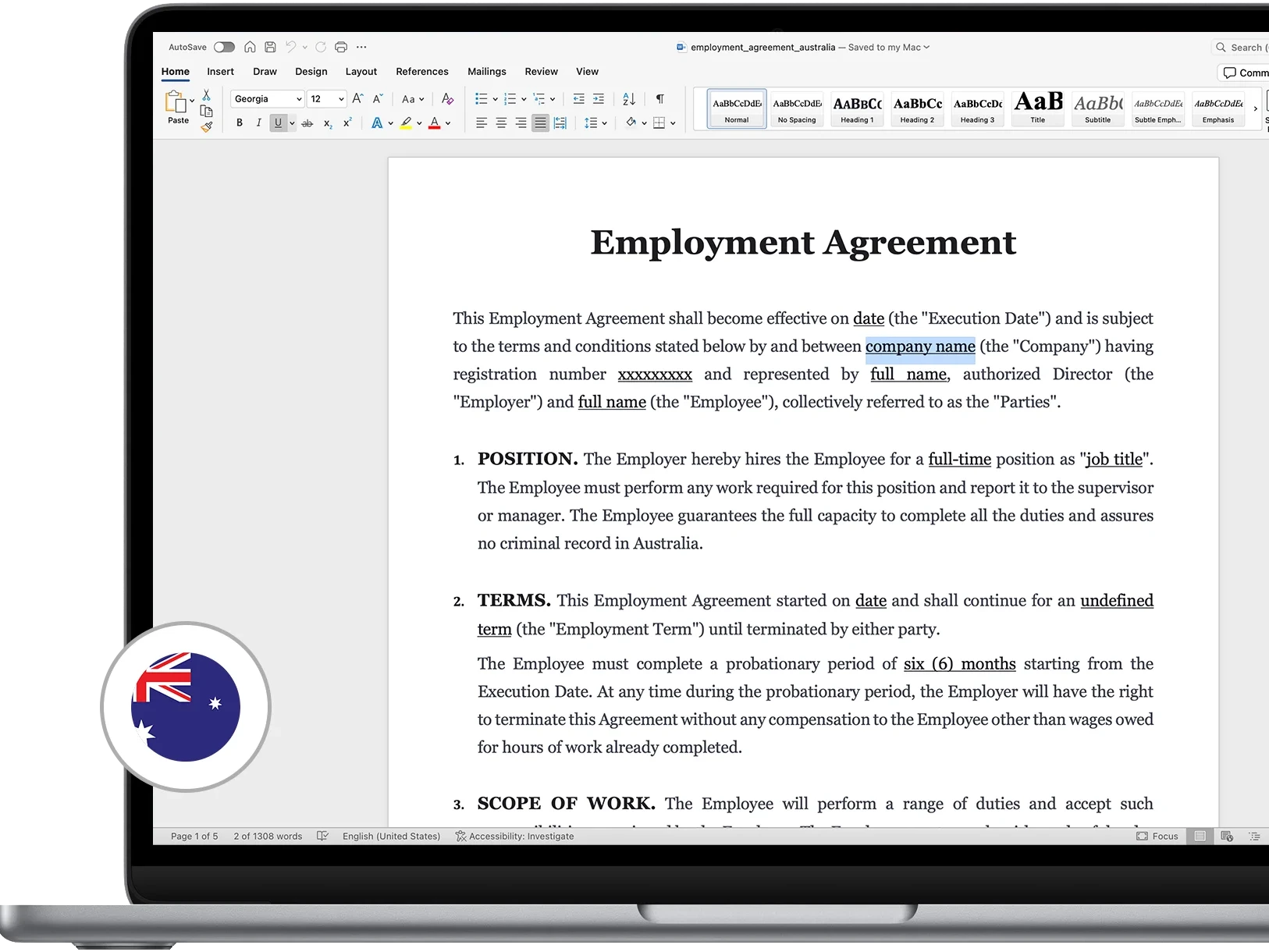Open the Design tab
Screen dimensions: 1269x952
coord(311,71)
